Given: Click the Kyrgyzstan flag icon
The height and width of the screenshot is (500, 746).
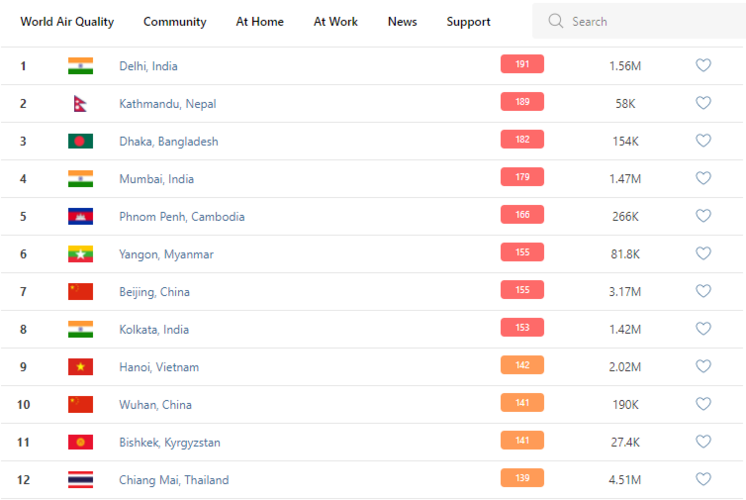Looking at the screenshot, I should [x=80, y=442].
